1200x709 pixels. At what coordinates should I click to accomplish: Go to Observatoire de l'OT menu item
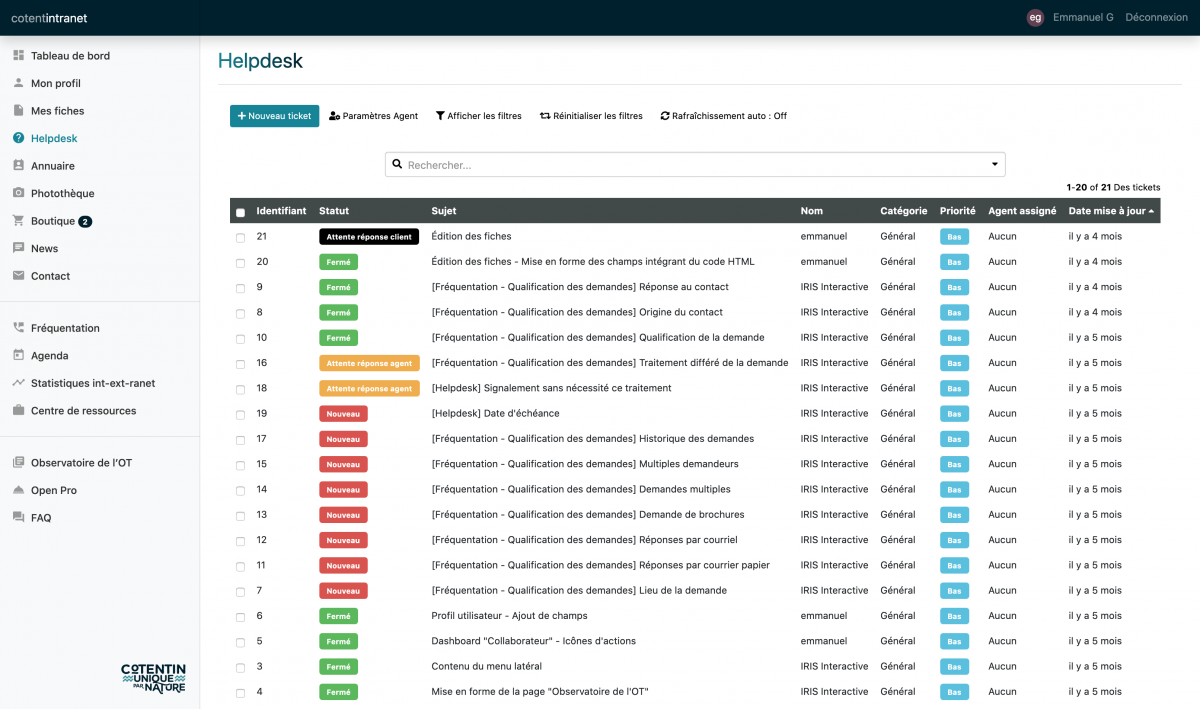(81, 463)
